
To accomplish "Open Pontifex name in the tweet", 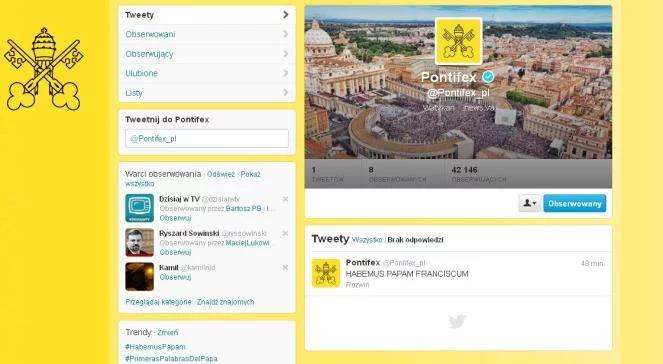I will 363,263.
